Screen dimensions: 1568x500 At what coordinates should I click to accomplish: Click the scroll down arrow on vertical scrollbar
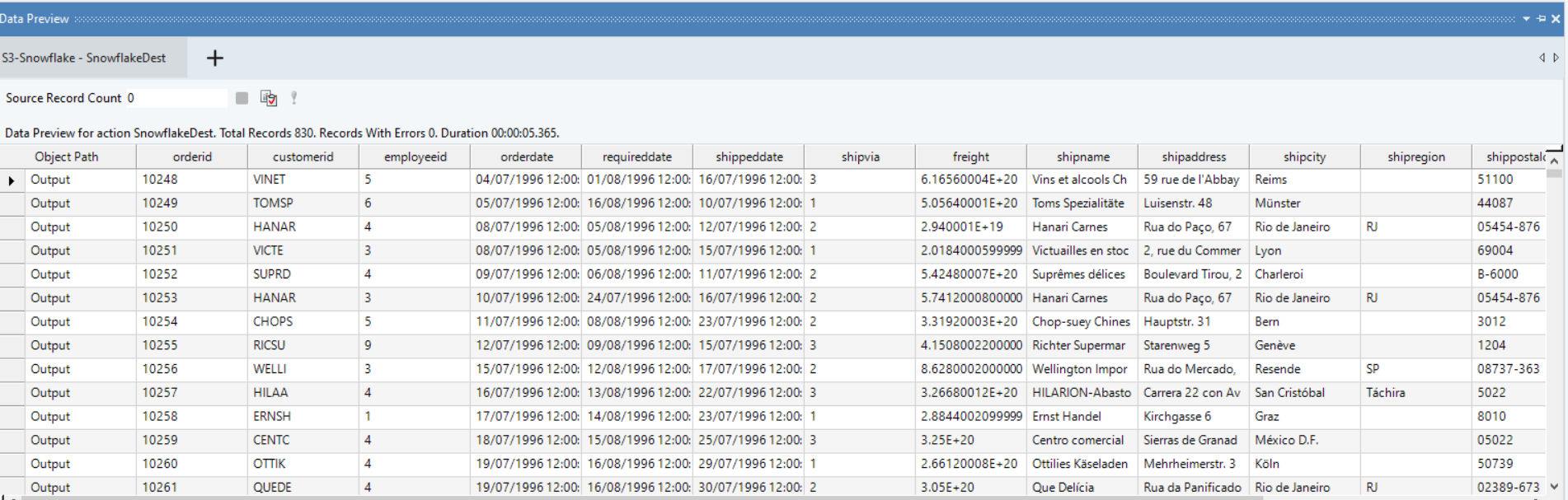[1554, 487]
